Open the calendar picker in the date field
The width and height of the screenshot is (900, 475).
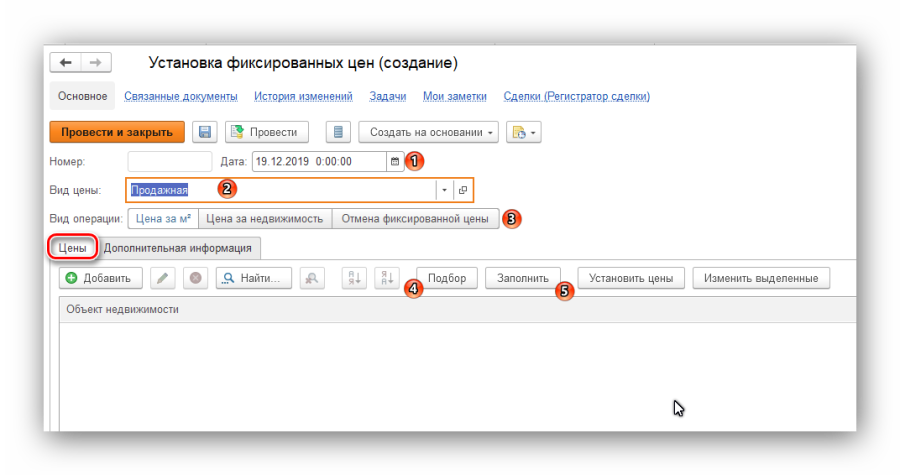[x=394, y=161]
